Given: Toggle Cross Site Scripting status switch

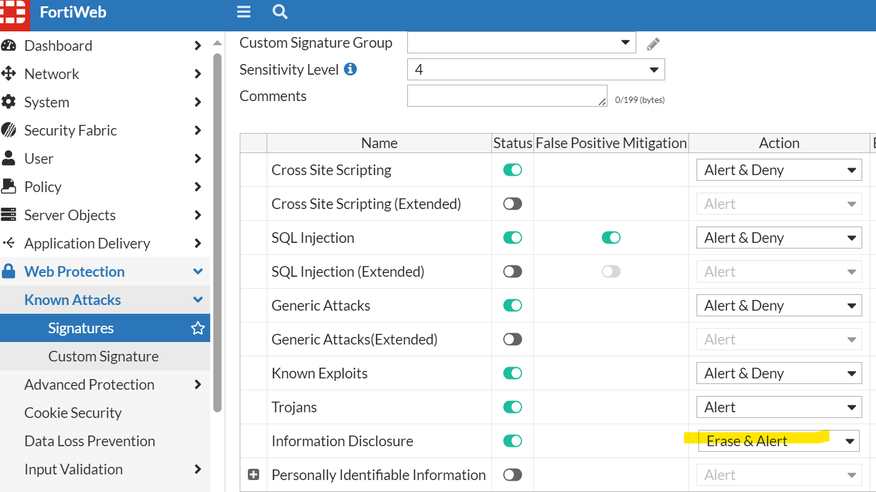Looking at the screenshot, I should coord(512,170).
